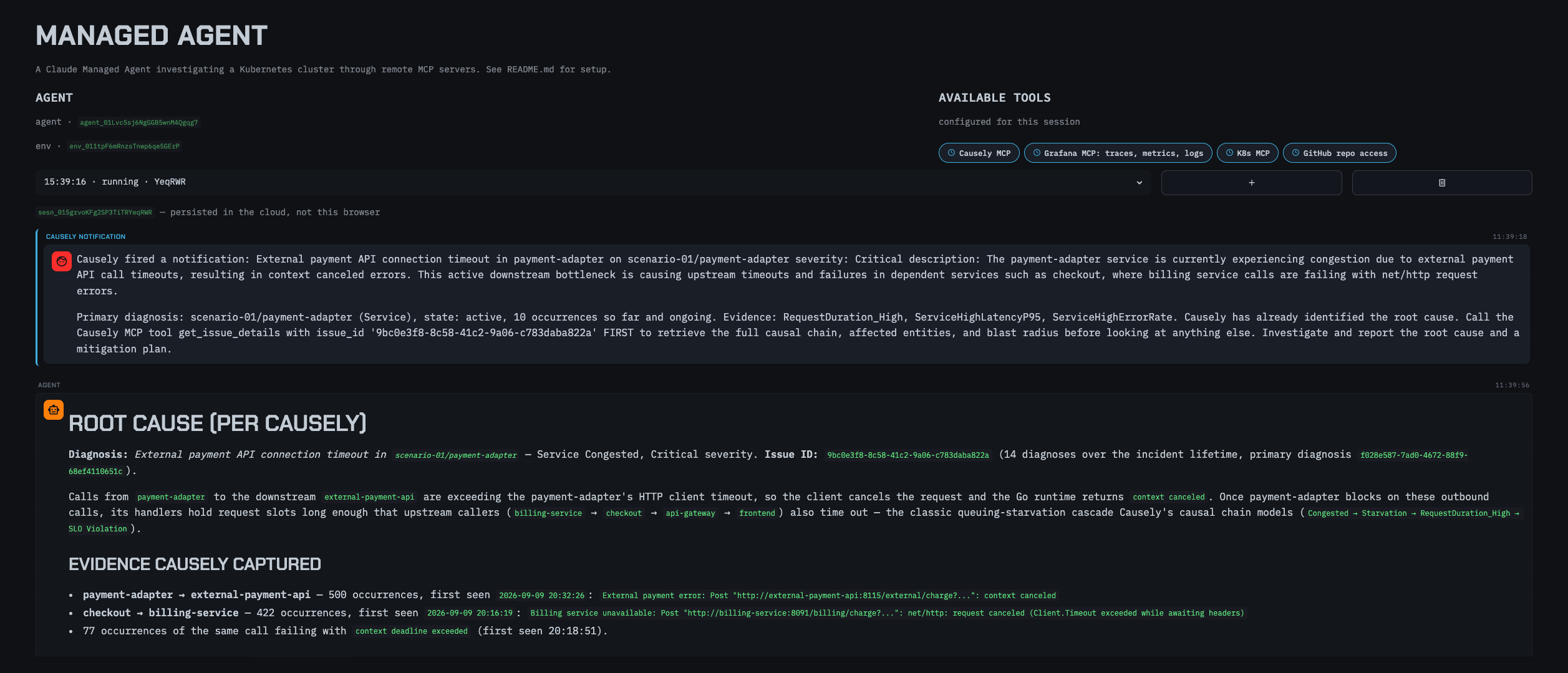Click the orange agent robot avatar icon
This screenshot has height=673, width=1568.
point(54,410)
